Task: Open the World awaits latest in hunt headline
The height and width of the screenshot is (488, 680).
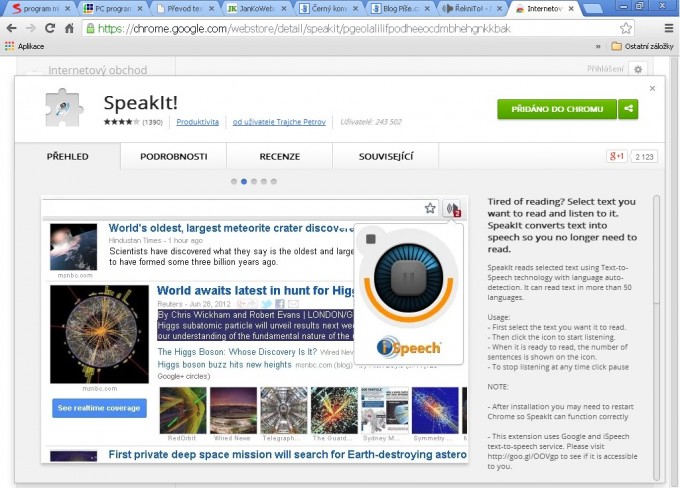Action: (x=255, y=291)
